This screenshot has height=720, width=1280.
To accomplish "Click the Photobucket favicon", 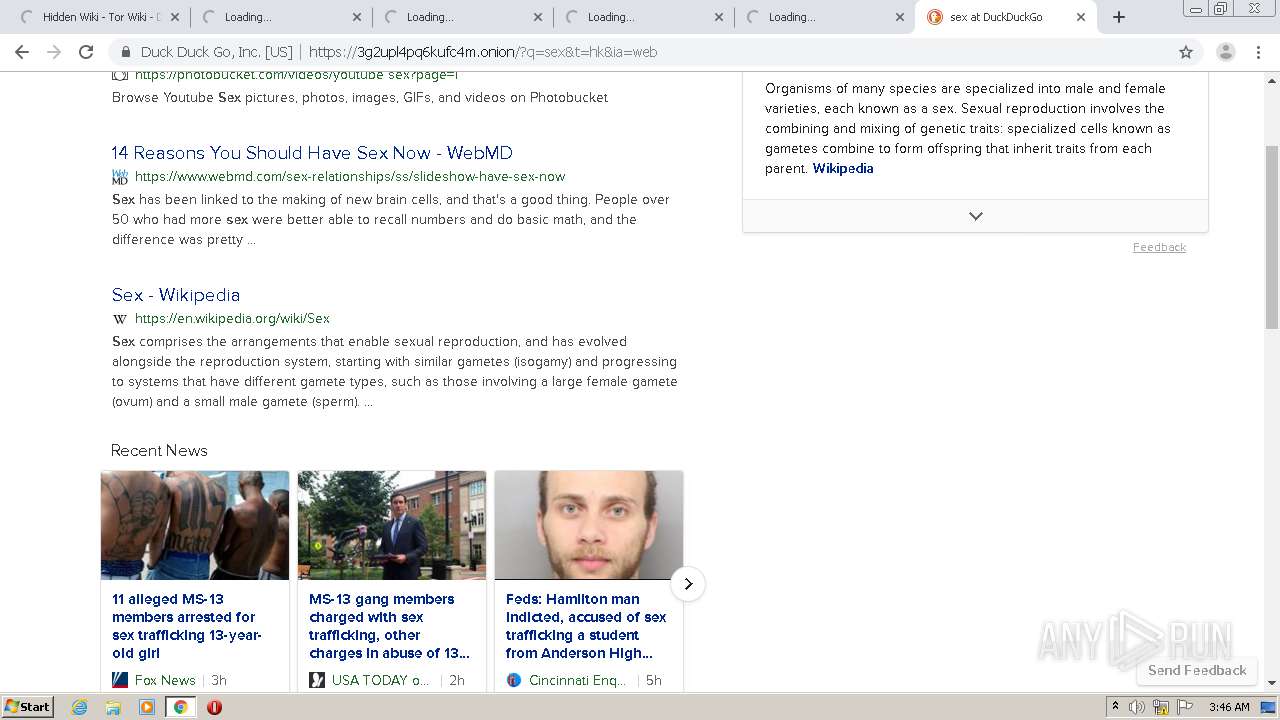I will [x=120, y=75].
